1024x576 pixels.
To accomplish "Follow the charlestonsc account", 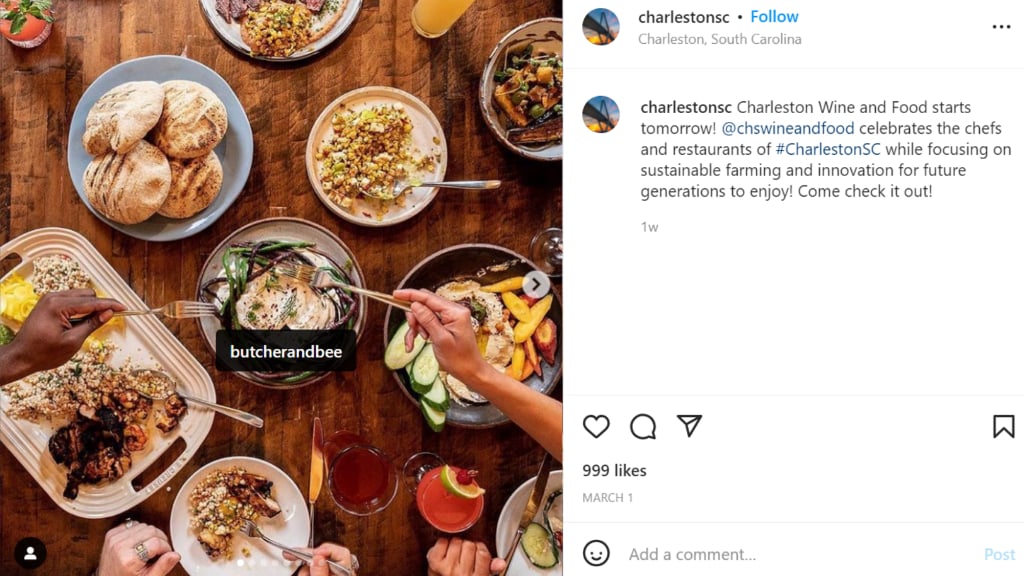I will [774, 16].
